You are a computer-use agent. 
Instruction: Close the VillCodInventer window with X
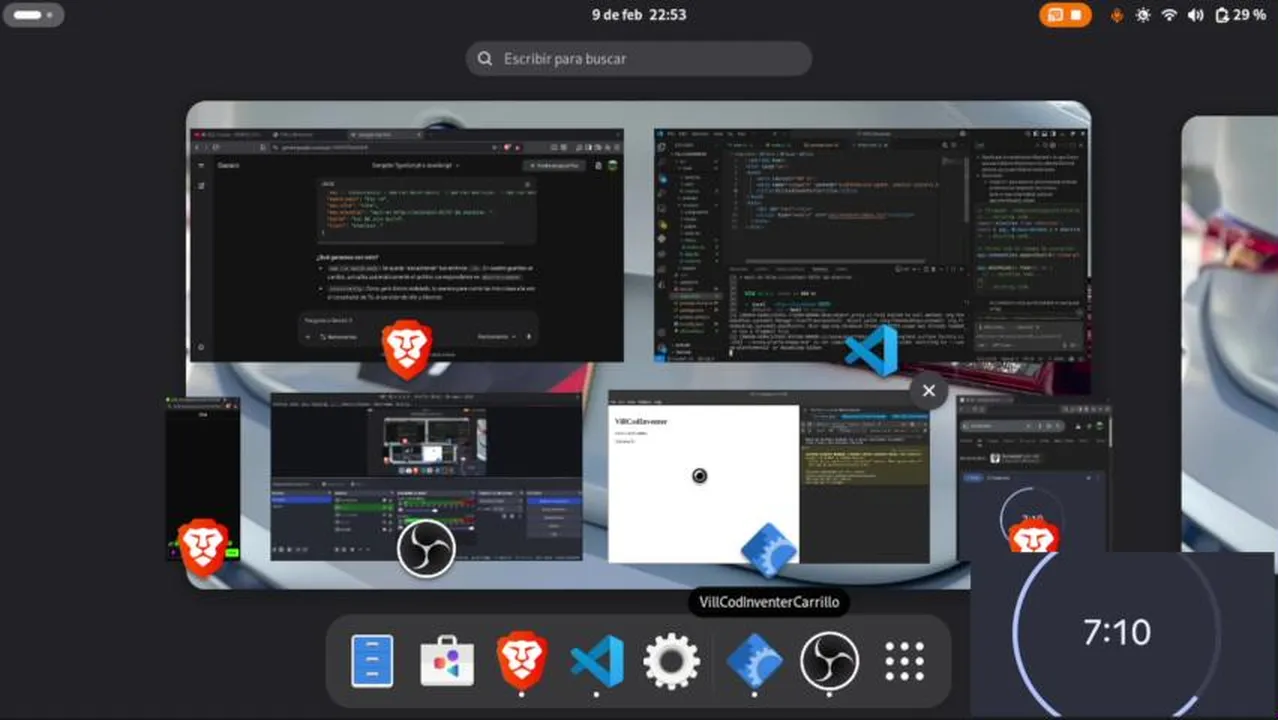click(x=928, y=391)
